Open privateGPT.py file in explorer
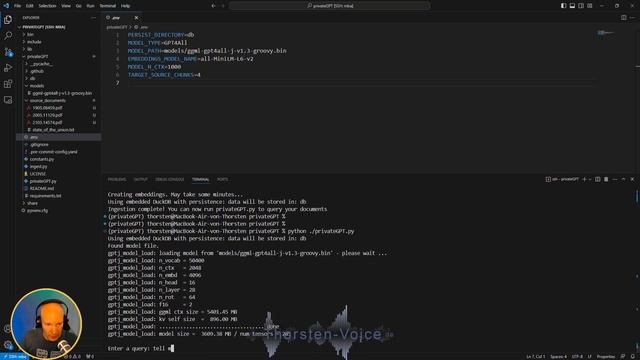The image size is (640, 360). coord(43,181)
